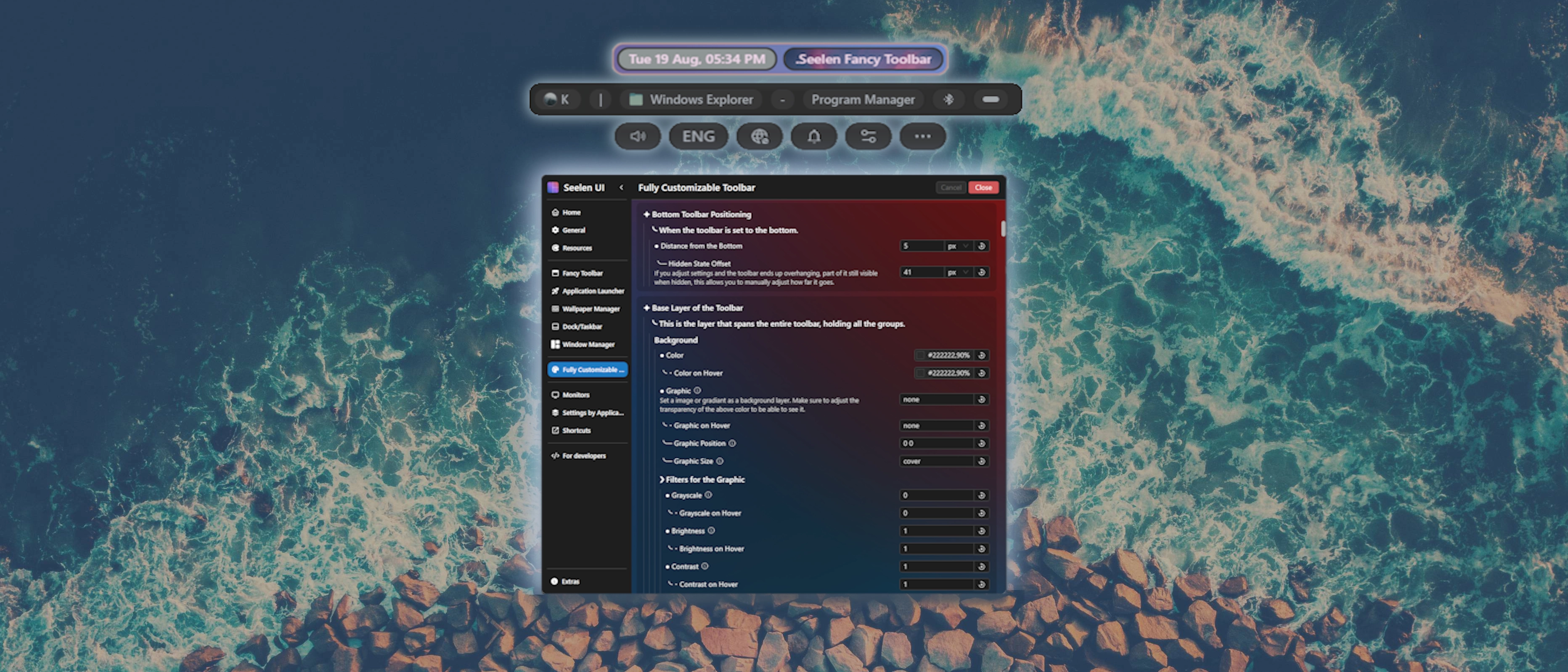This screenshot has height=672, width=1568.
Task: Click the Cancel button
Action: click(951, 188)
